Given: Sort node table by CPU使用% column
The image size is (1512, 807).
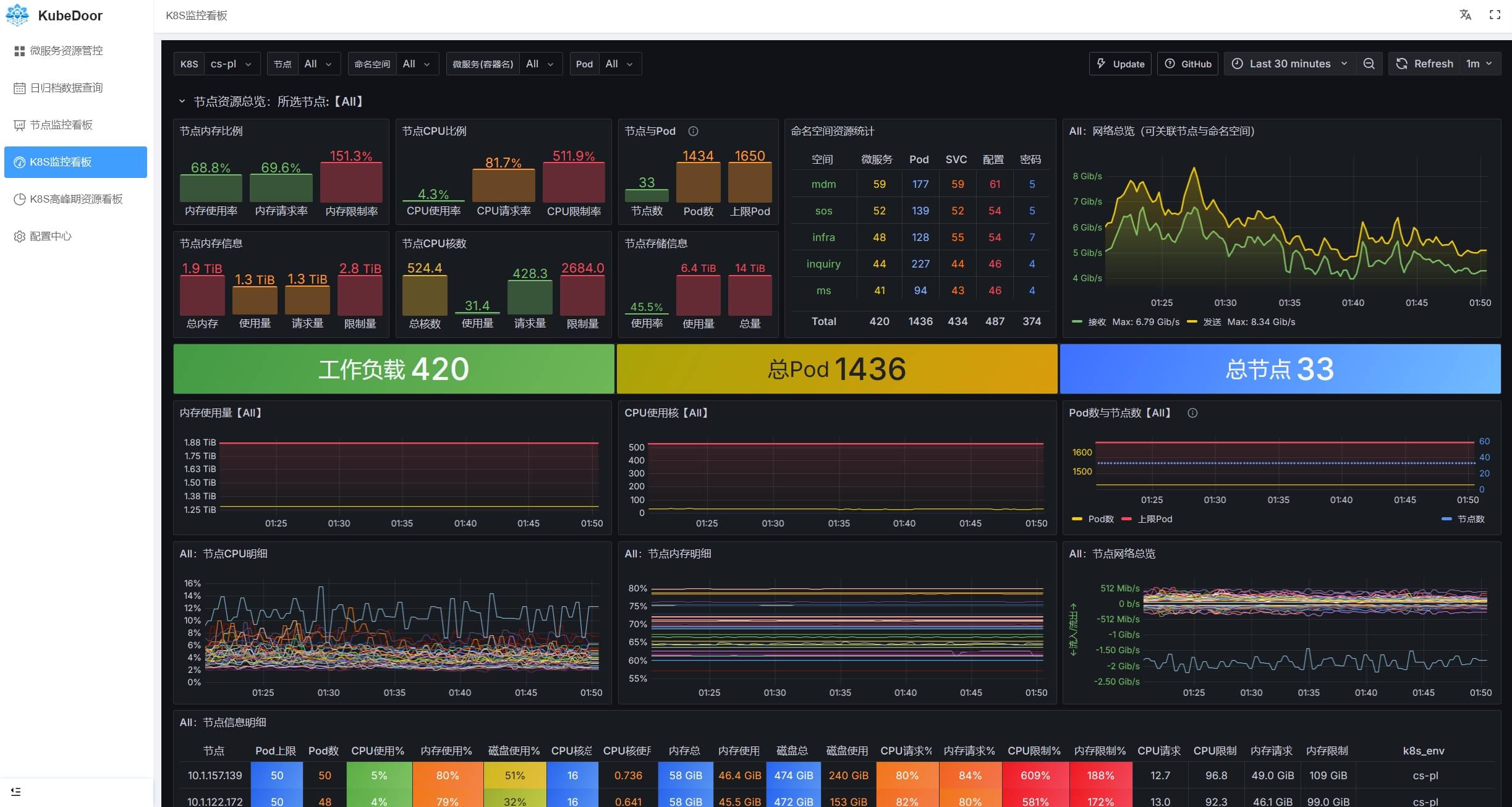Looking at the screenshot, I should click(378, 751).
